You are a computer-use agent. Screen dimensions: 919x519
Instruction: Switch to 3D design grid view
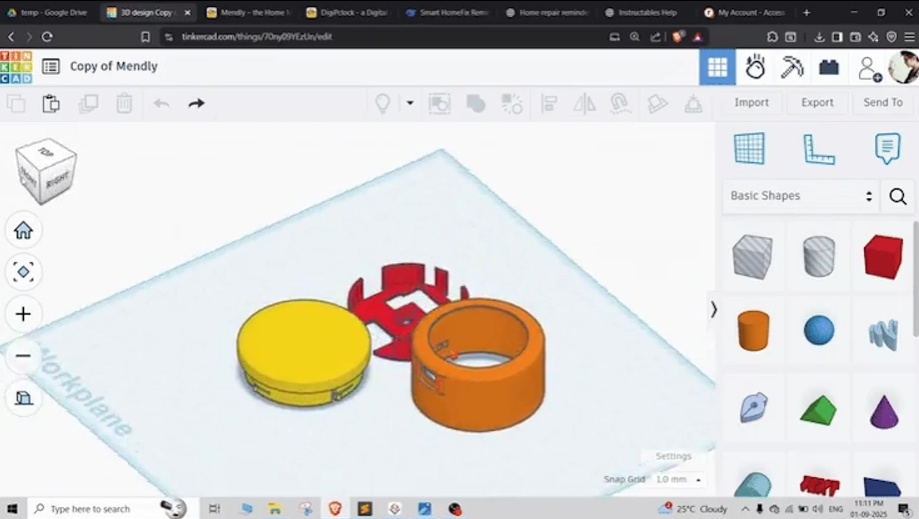point(717,67)
